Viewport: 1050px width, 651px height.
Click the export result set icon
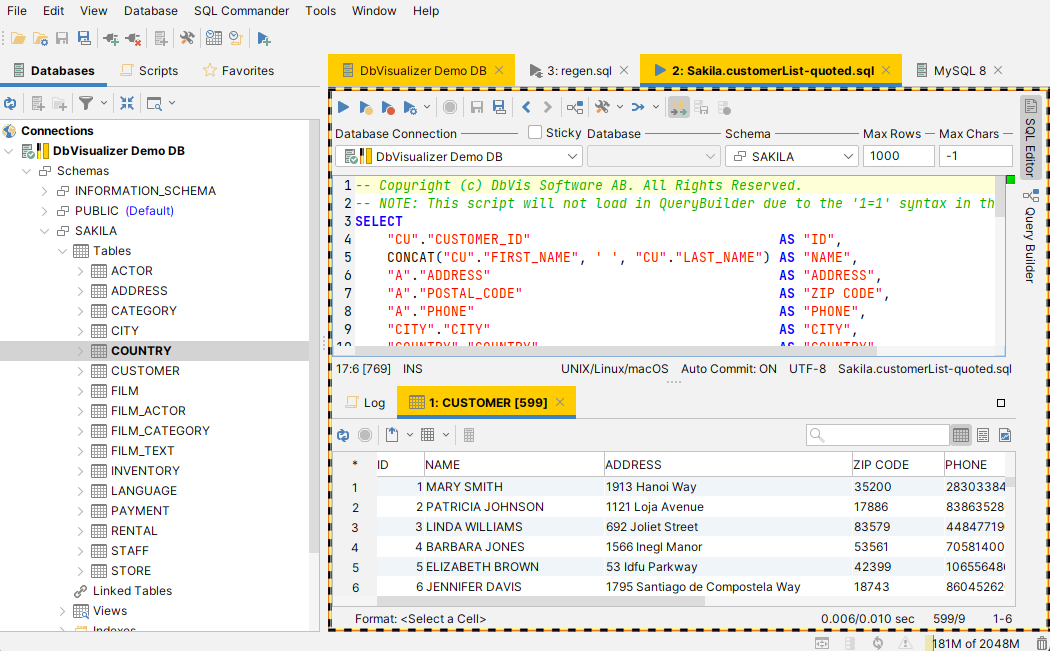392,435
